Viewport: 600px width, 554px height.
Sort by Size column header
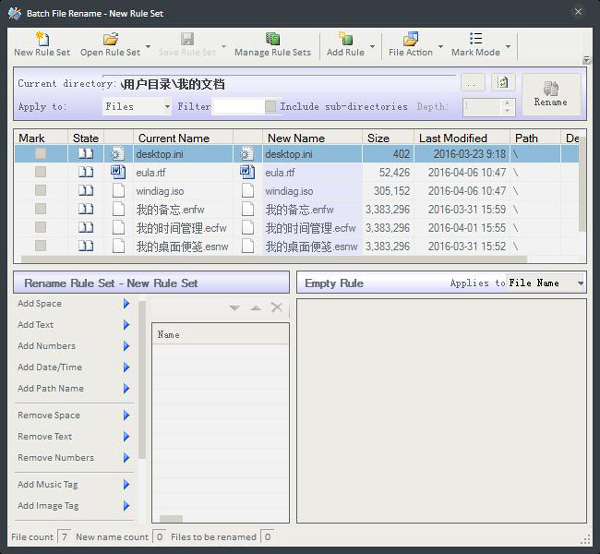coord(388,138)
